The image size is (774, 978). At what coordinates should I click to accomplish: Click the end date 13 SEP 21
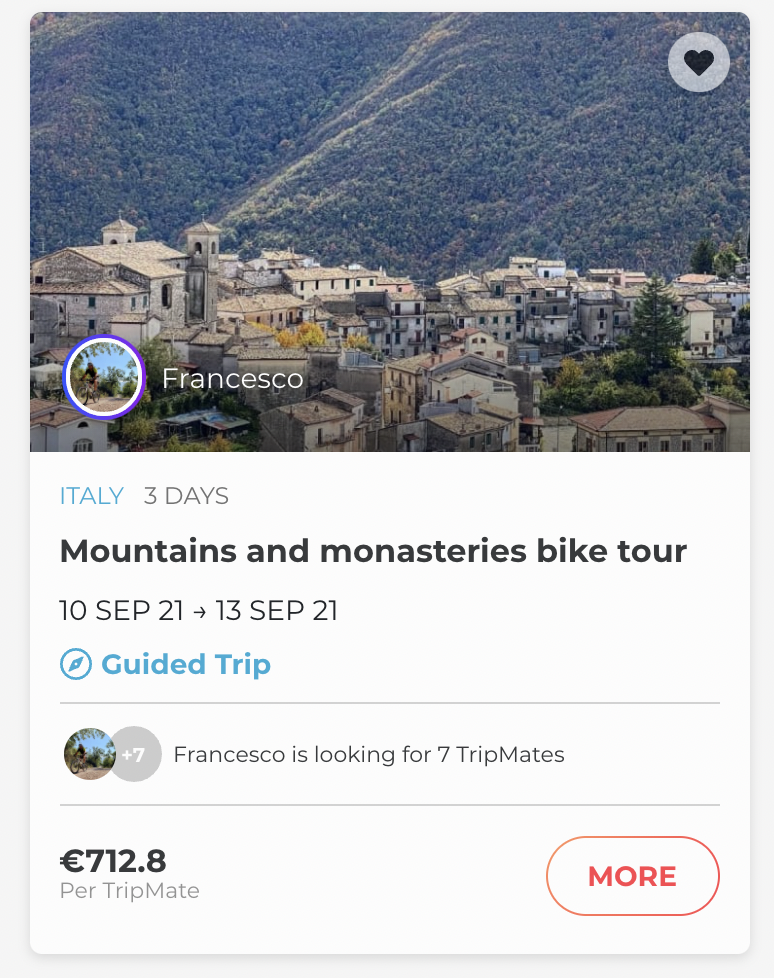(276, 610)
